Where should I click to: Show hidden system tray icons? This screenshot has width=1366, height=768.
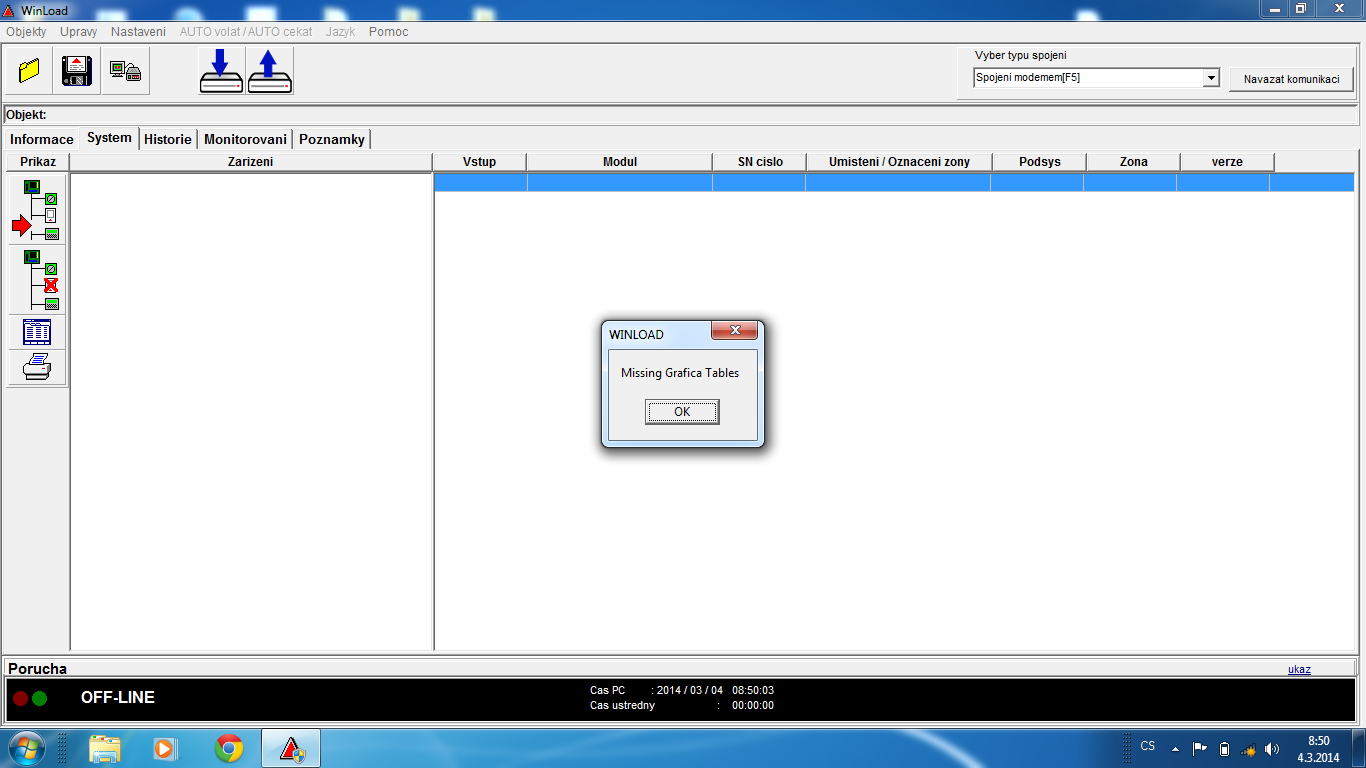click(x=1175, y=748)
